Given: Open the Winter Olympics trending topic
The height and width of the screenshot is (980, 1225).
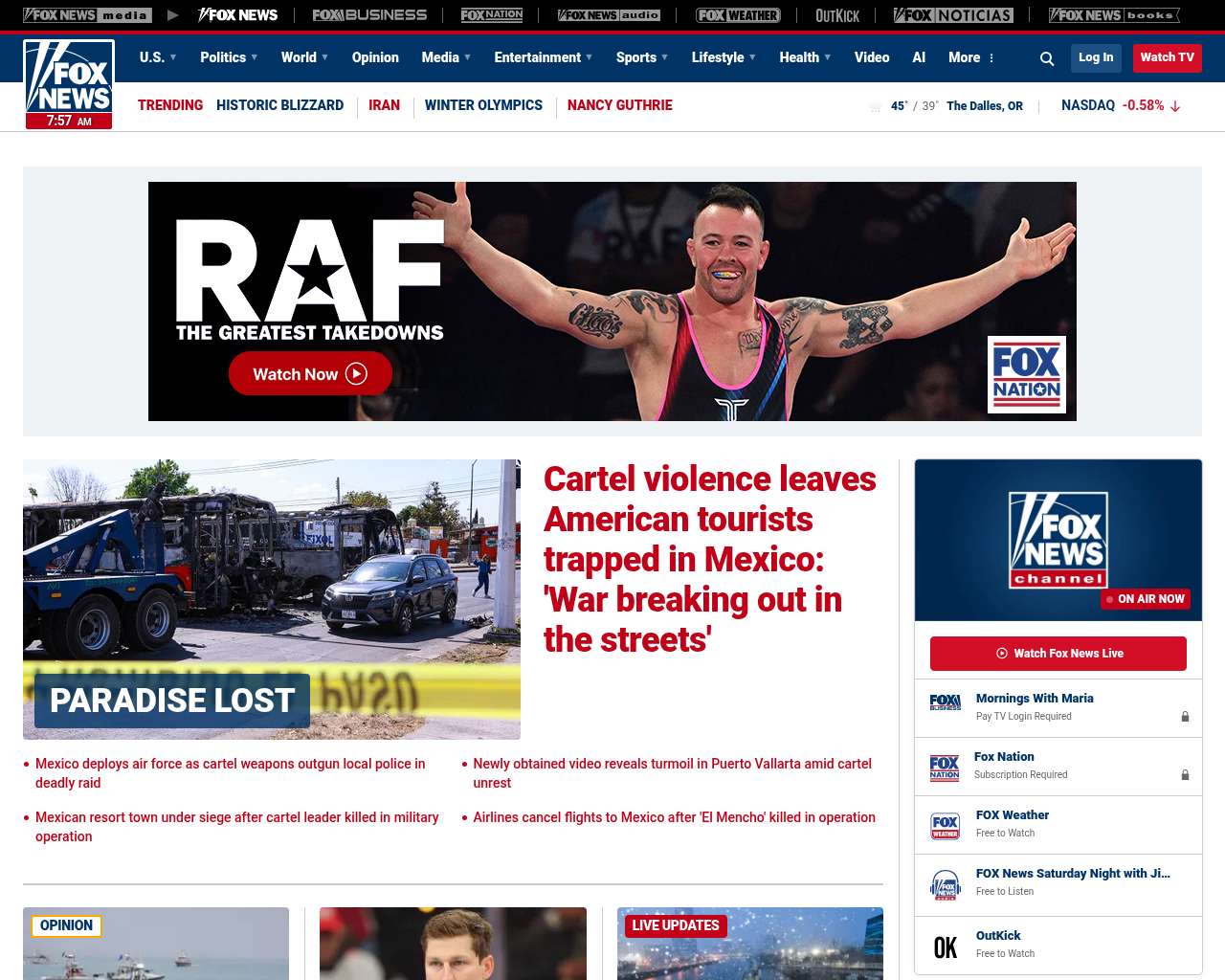Looking at the screenshot, I should (x=483, y=105).
